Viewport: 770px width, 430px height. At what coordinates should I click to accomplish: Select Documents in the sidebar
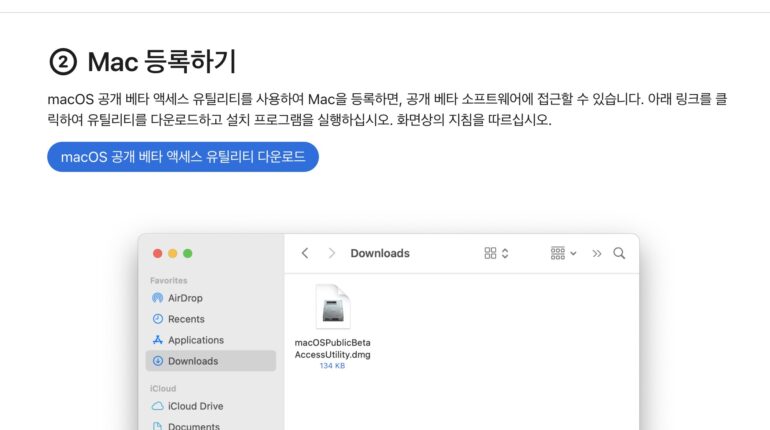pos(193,426)
